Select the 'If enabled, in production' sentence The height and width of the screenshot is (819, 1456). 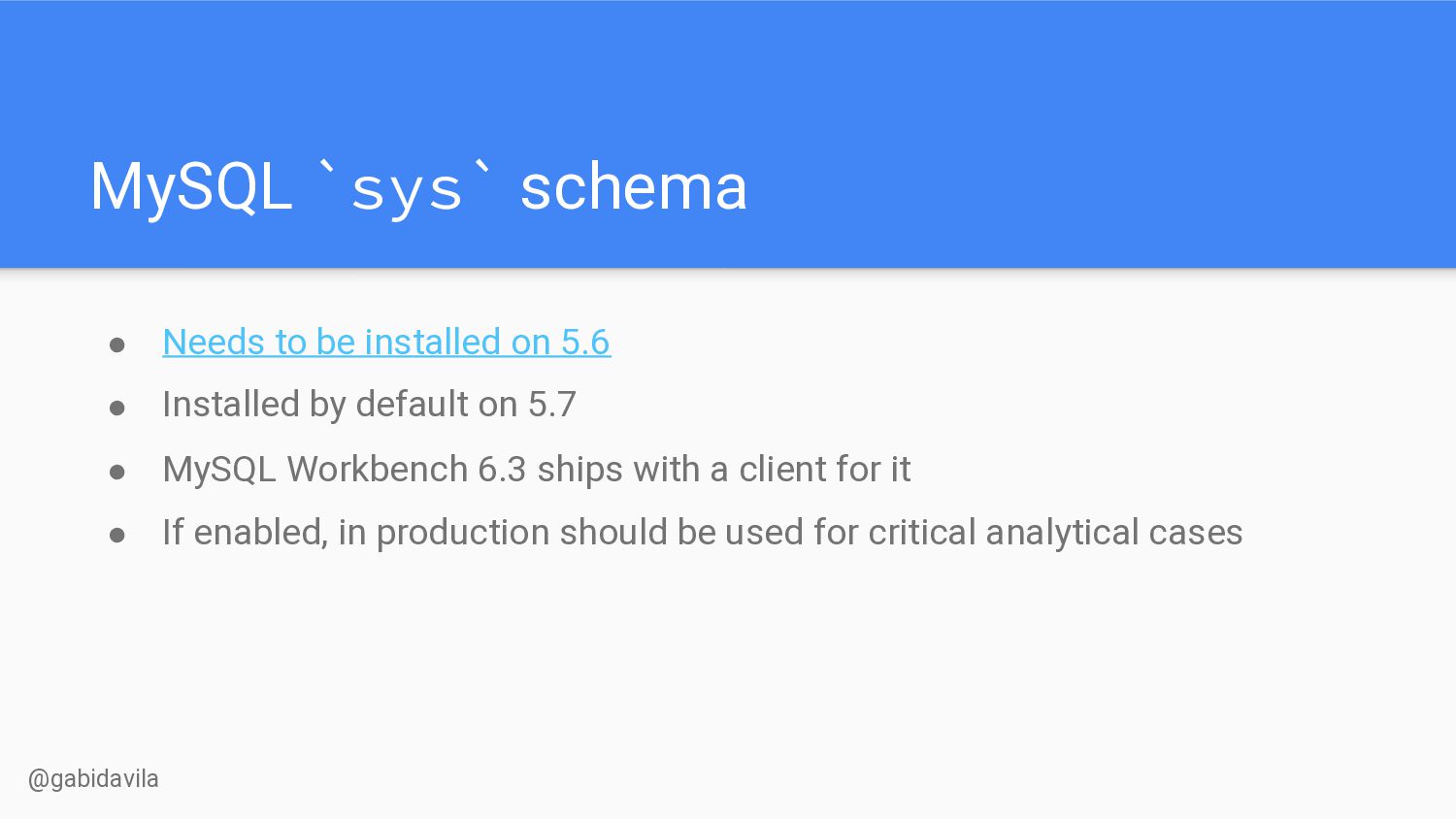(702, 533)
